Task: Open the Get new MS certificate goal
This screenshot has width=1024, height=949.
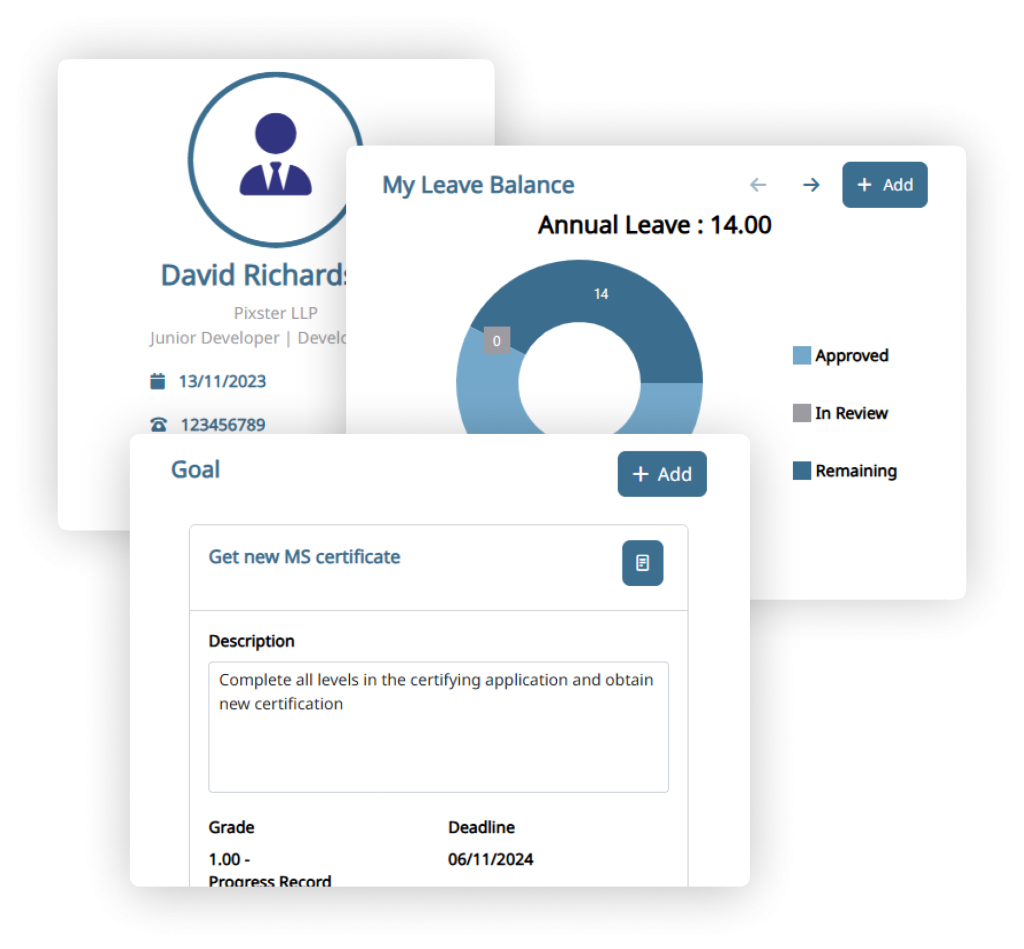Action: point(304,557)
